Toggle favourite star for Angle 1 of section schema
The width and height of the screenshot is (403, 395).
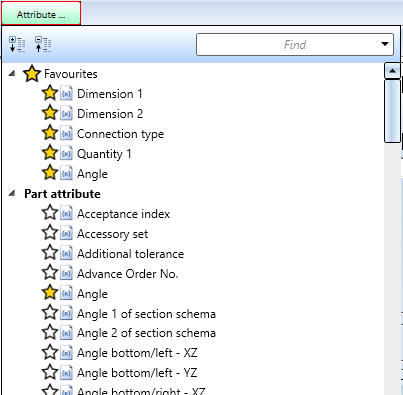coord(50,313)
